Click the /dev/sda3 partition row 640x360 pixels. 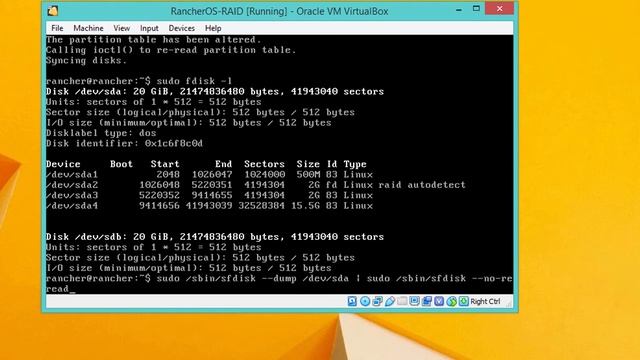tap(209, 196)
